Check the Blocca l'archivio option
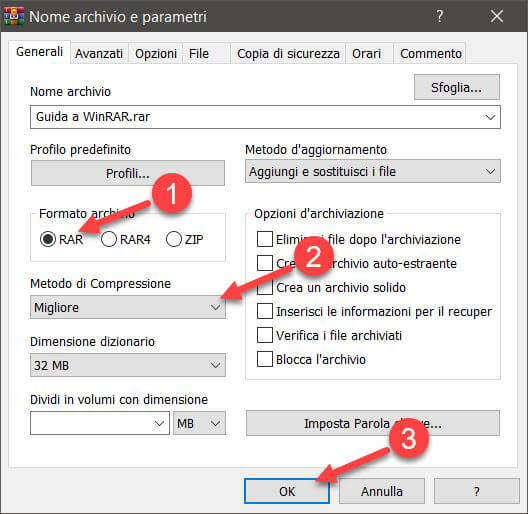Viewport: 528px width, 514px height. [x=265, y=359]
